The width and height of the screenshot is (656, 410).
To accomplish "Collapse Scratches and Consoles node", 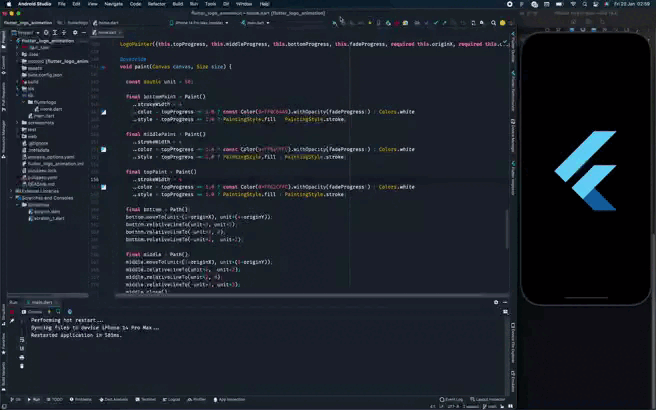I will pyautogui.click(x=12, y=198).
